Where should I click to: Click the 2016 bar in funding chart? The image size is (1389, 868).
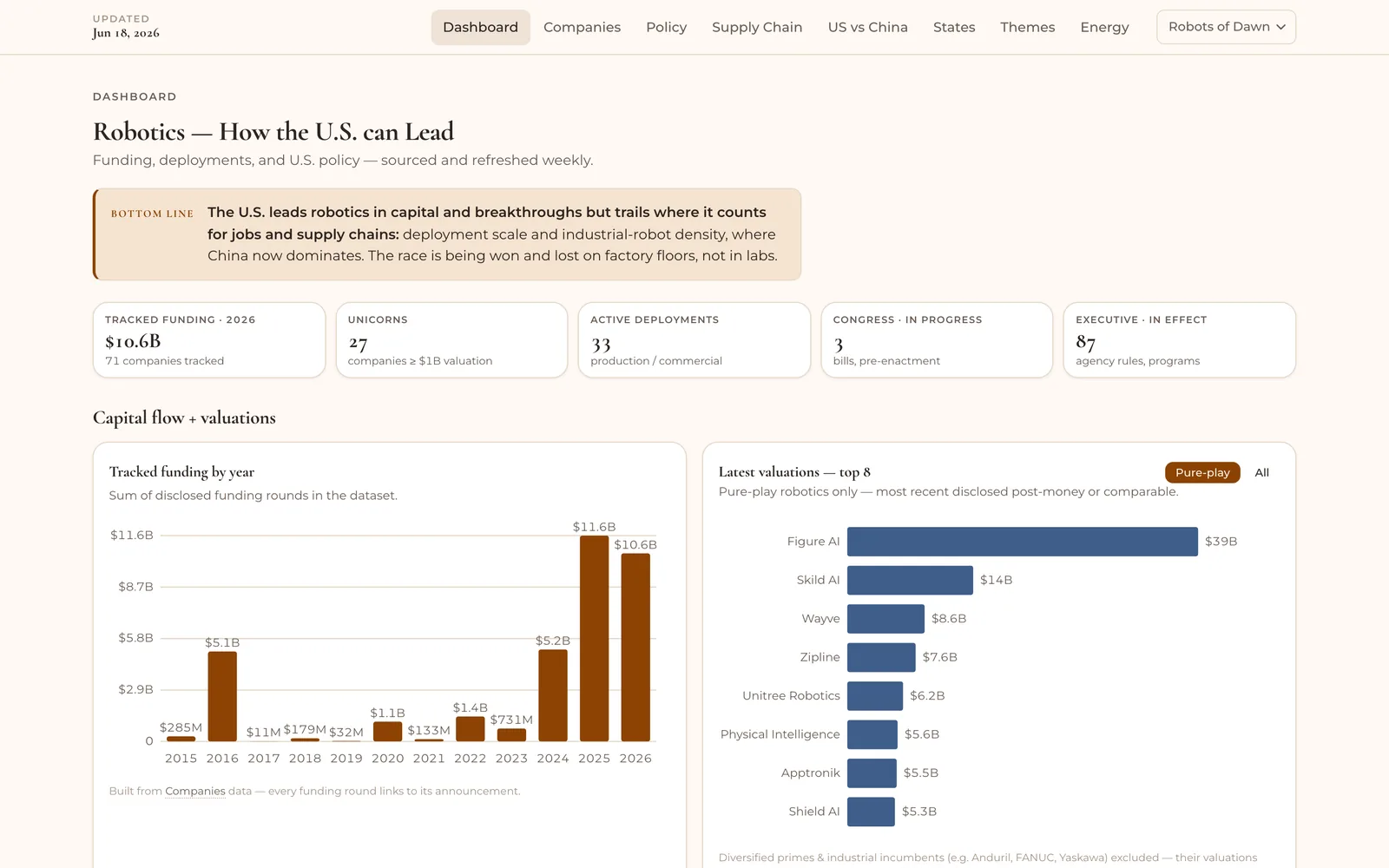click(x=222, y=696)
